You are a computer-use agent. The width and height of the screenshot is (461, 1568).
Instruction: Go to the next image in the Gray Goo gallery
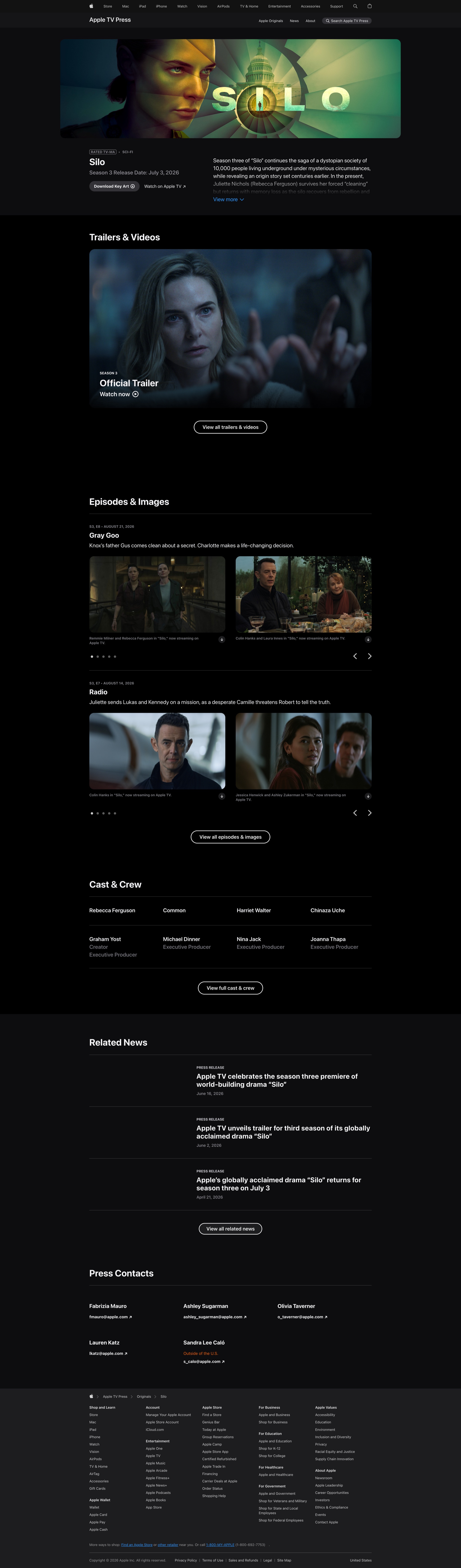point(370,656)
